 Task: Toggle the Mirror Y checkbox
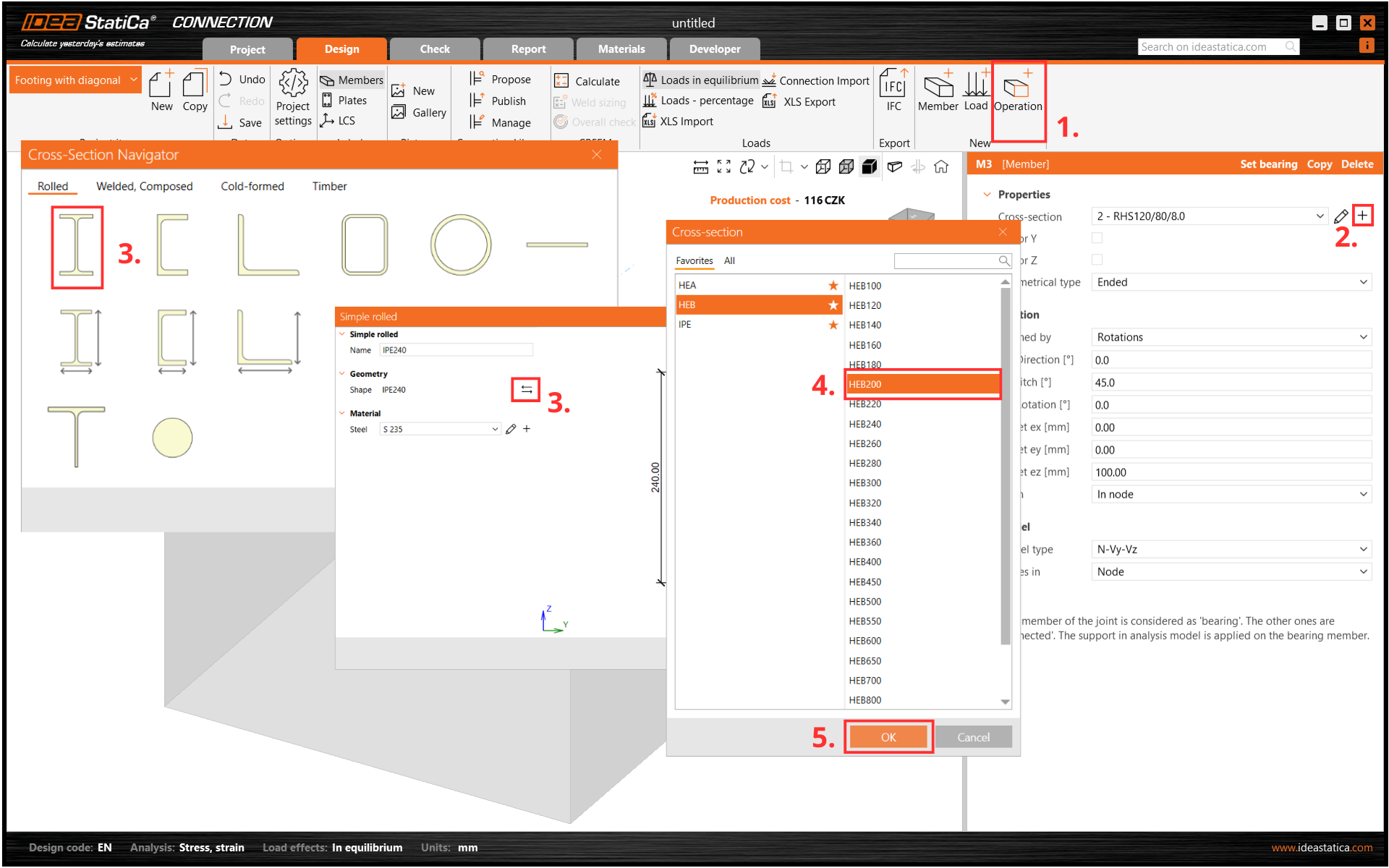pyautogui.click(x=1097, y=238)
